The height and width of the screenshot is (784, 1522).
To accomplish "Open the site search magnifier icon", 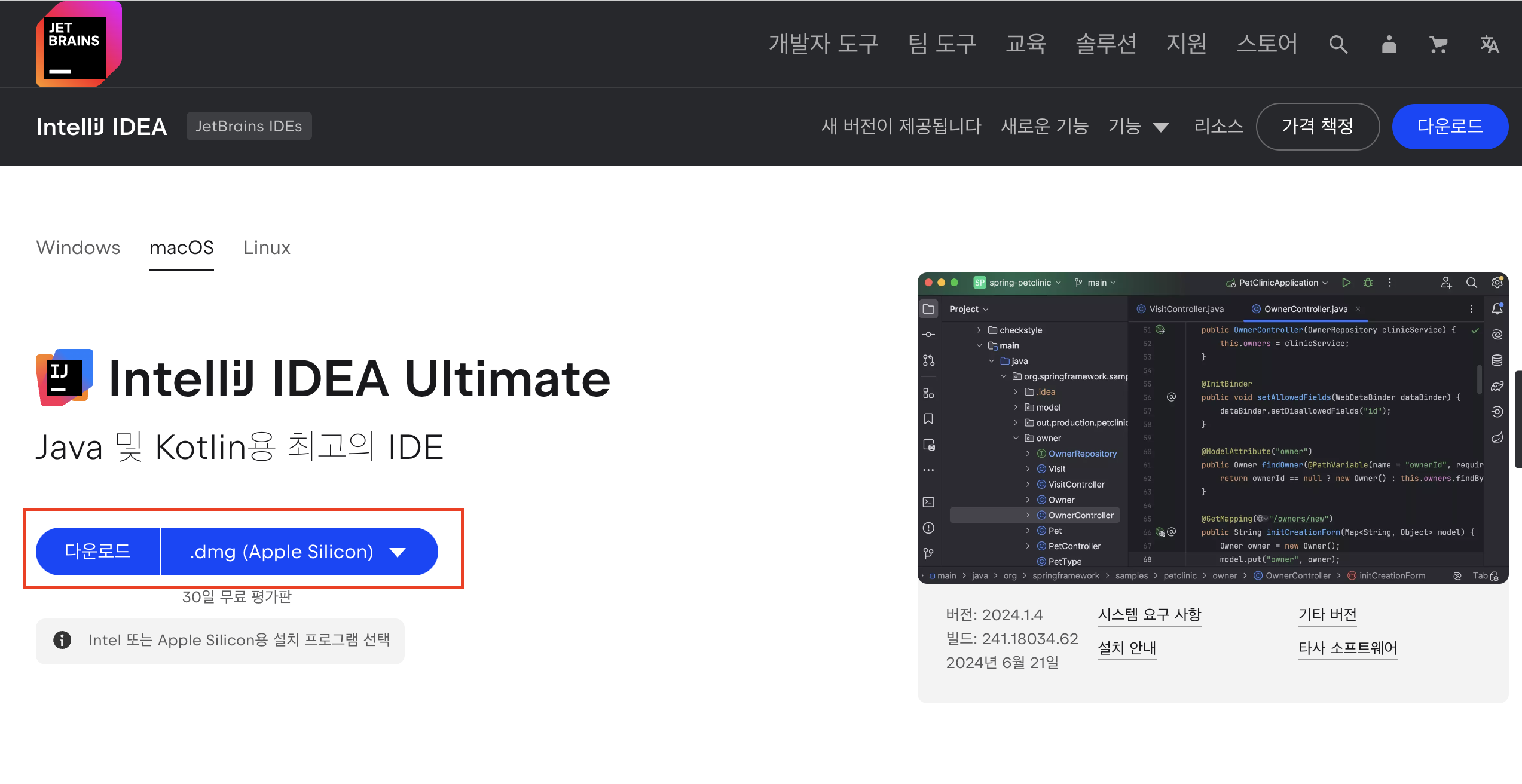I will [x=1338, y=44].
